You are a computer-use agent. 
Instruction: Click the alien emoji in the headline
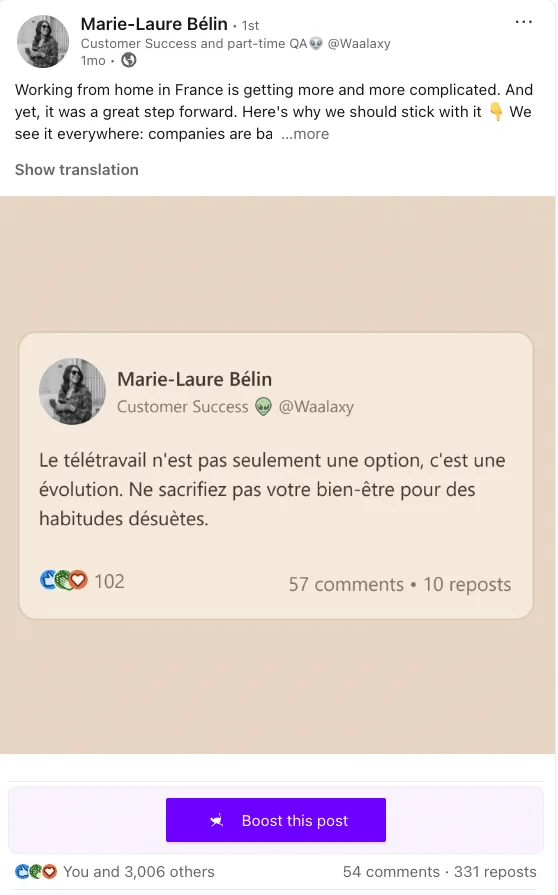[x=316, y=43]
